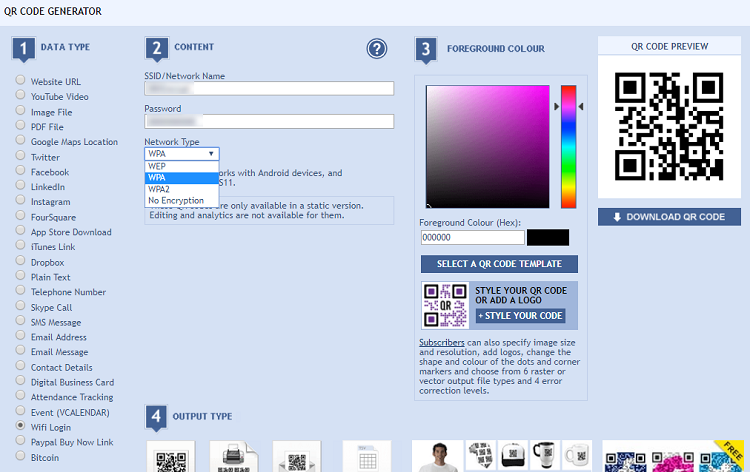750x472 pixels.
Task: Pick No Encryption from the list
Action: [x=182, y=201]
